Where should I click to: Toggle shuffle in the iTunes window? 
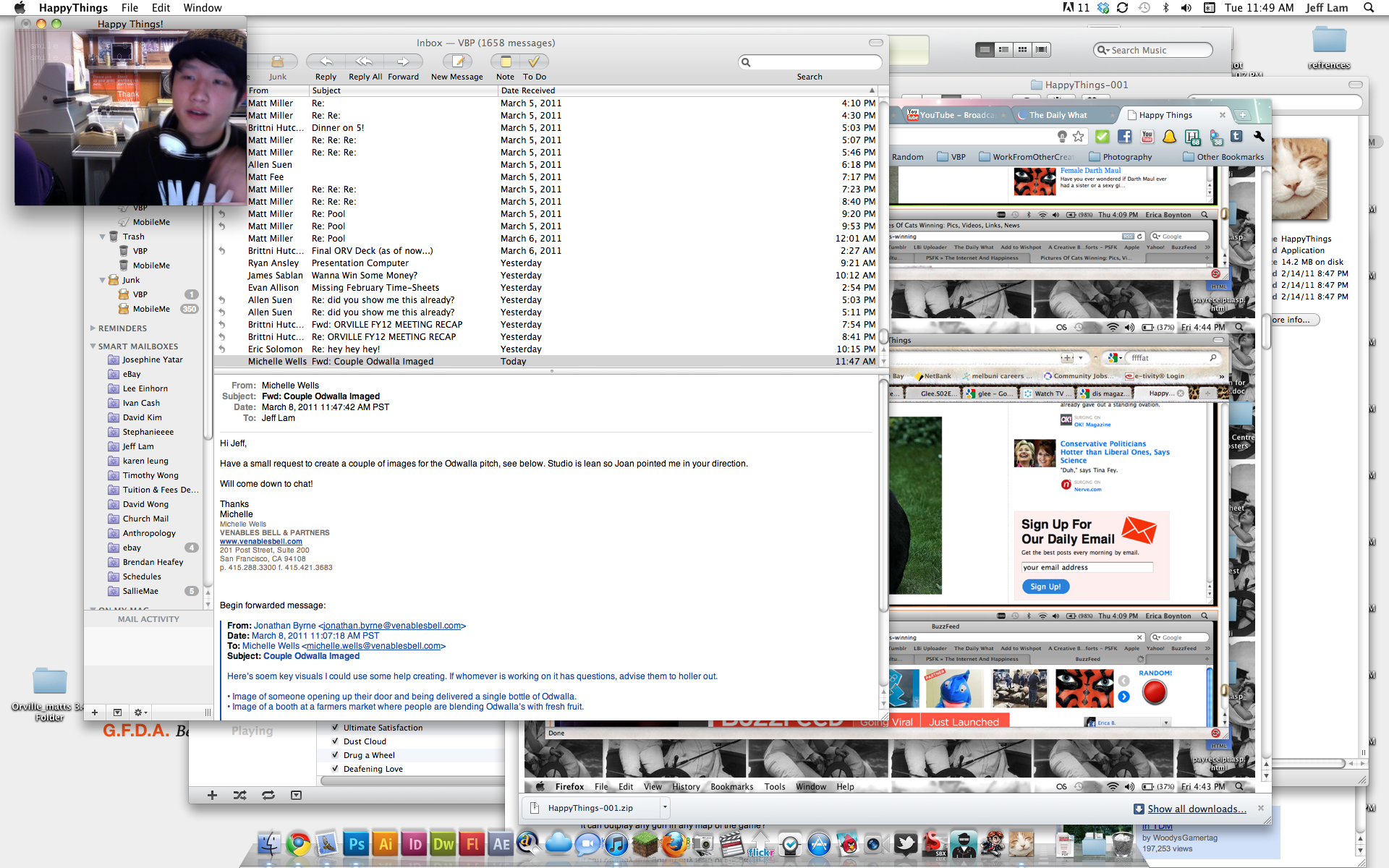click(x=240, y=795)
